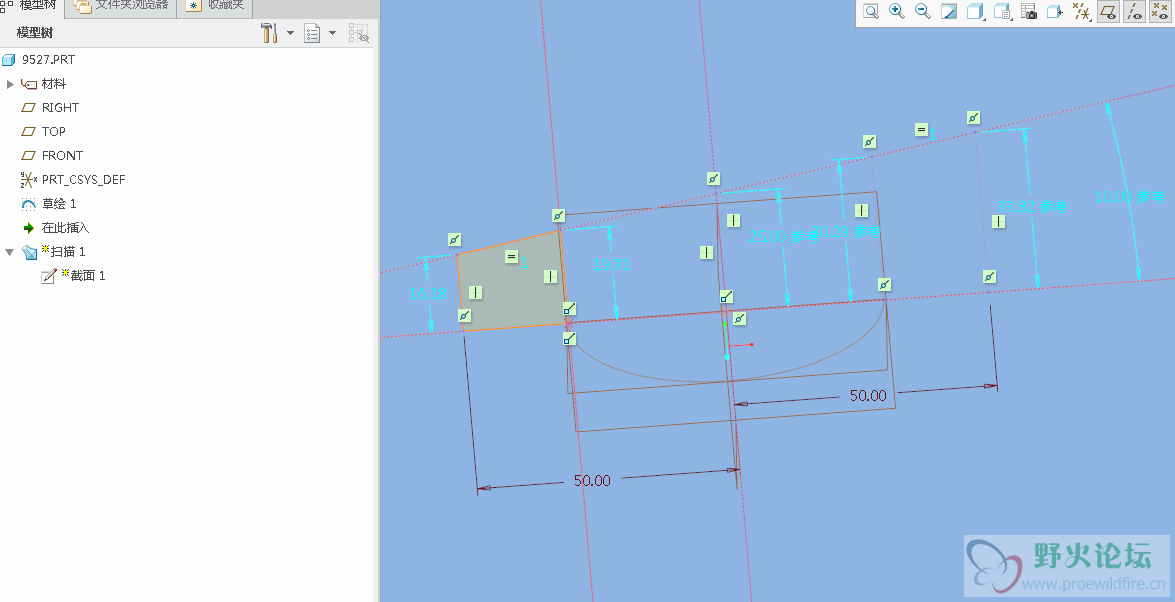1175x602 pixels.
Task: Toggle axis display visibility
Action: (x=1135, y=11)
